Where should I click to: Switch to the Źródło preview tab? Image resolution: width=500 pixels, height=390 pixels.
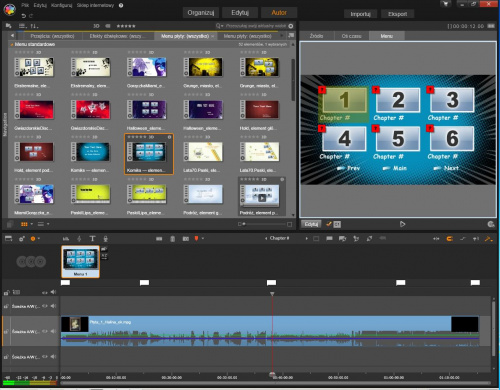point(316,36)
